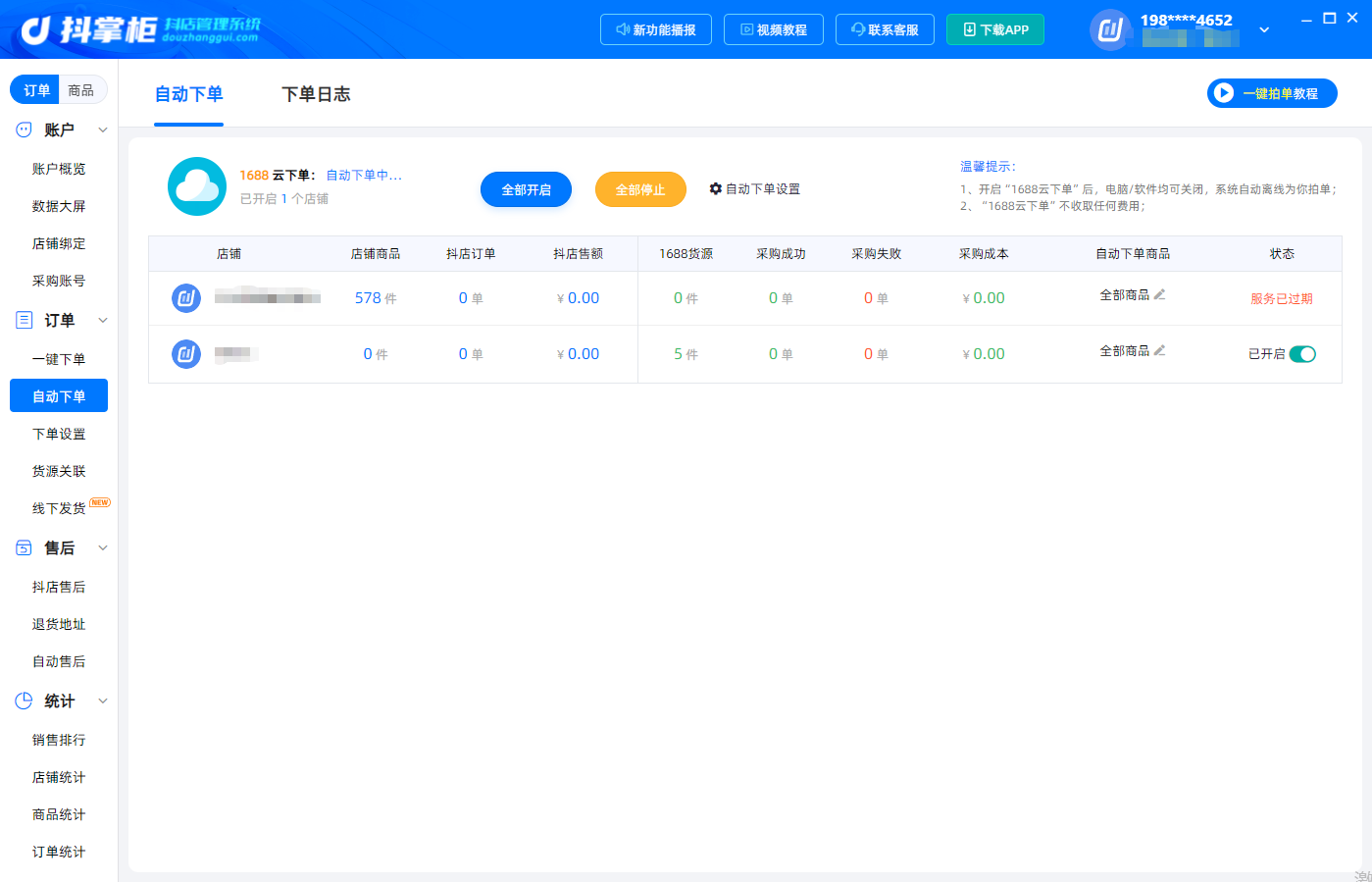Collapse the 统计 sidebar section

coord(103,700)
